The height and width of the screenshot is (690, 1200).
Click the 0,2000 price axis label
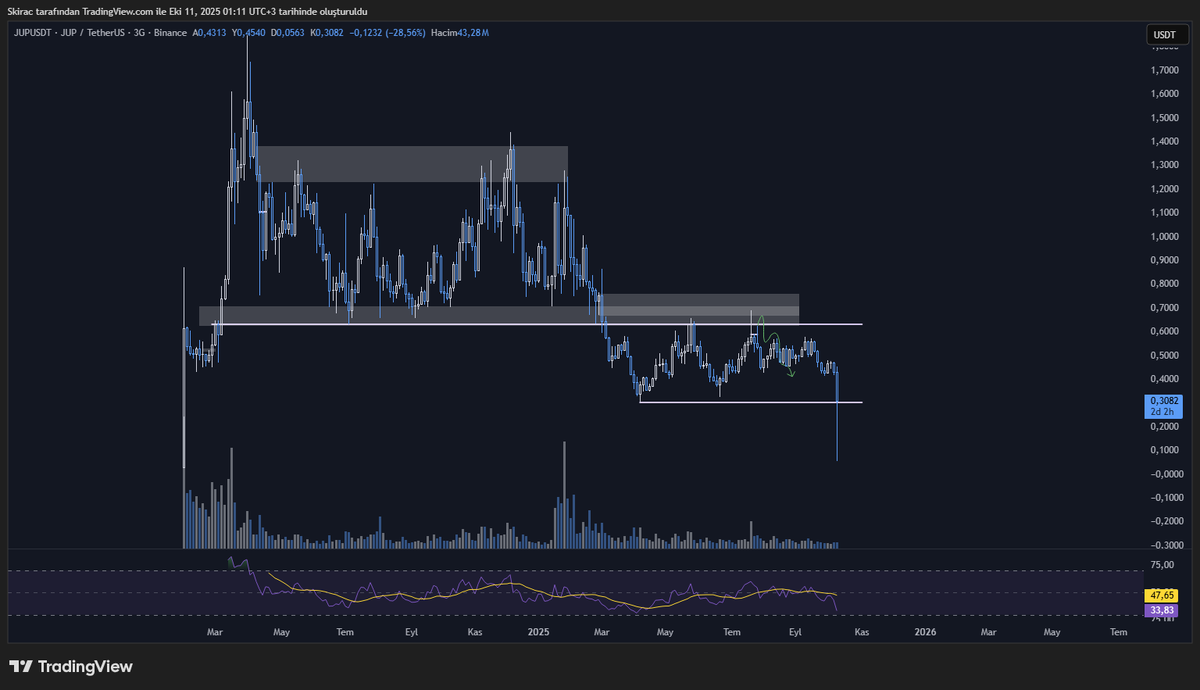point(1163,426)
